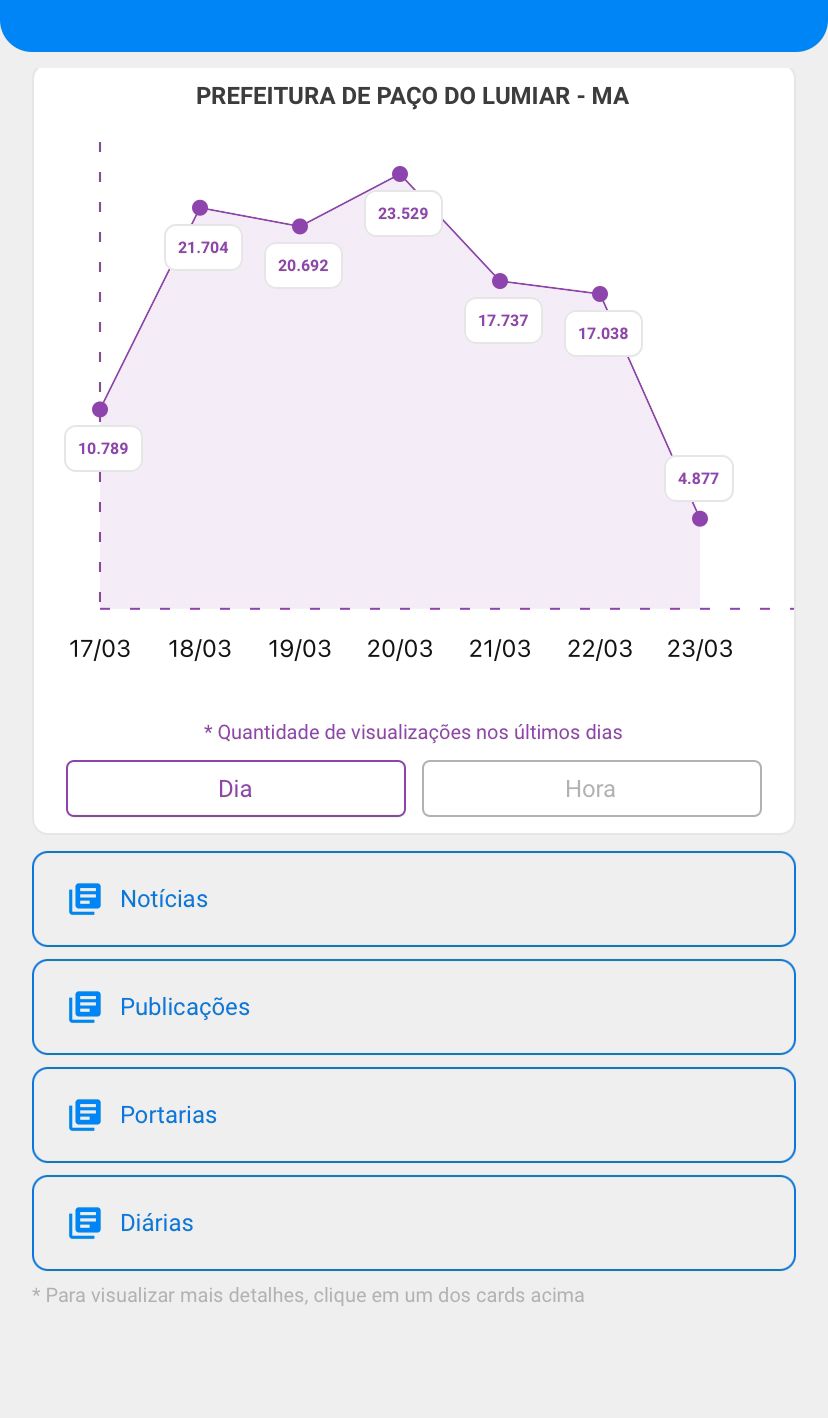Open the Portarias card
Viewport: 828px width, 1418px height.
414,1115
